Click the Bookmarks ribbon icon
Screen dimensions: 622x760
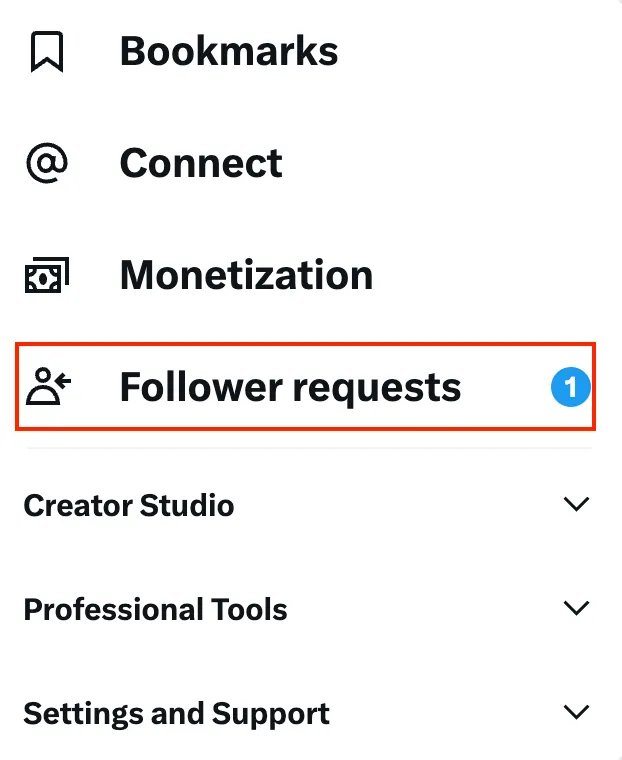47,52
